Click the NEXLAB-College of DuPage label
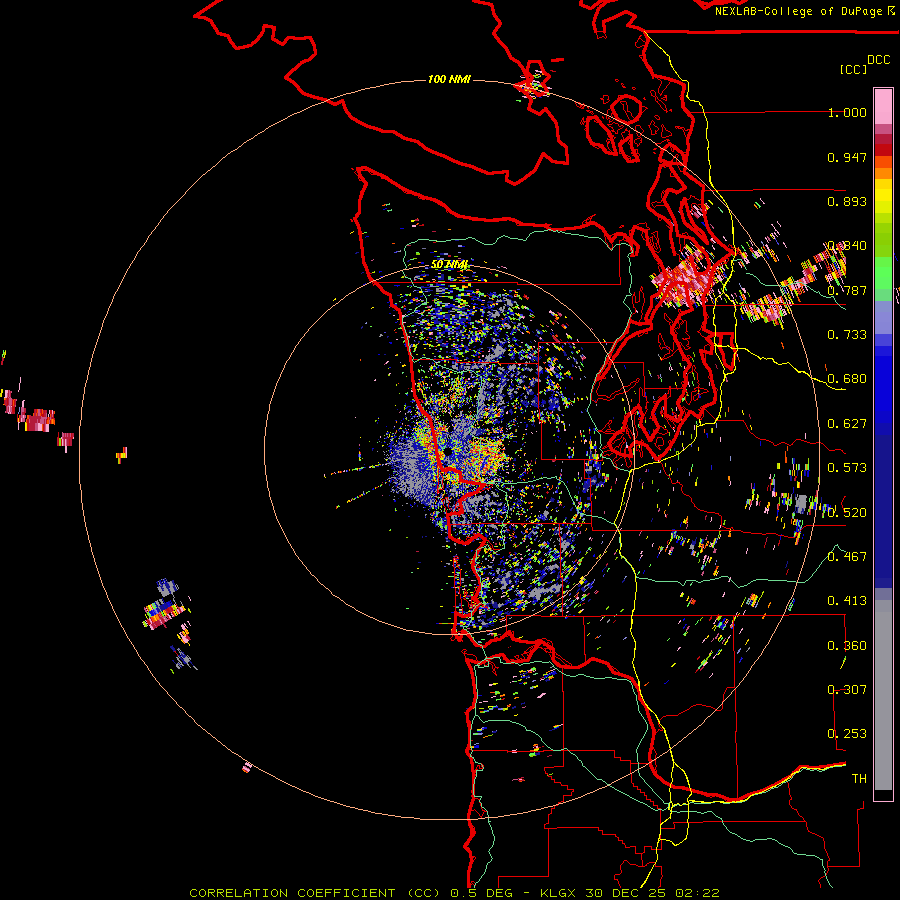 pyautogui.click(x=798, y=11)
